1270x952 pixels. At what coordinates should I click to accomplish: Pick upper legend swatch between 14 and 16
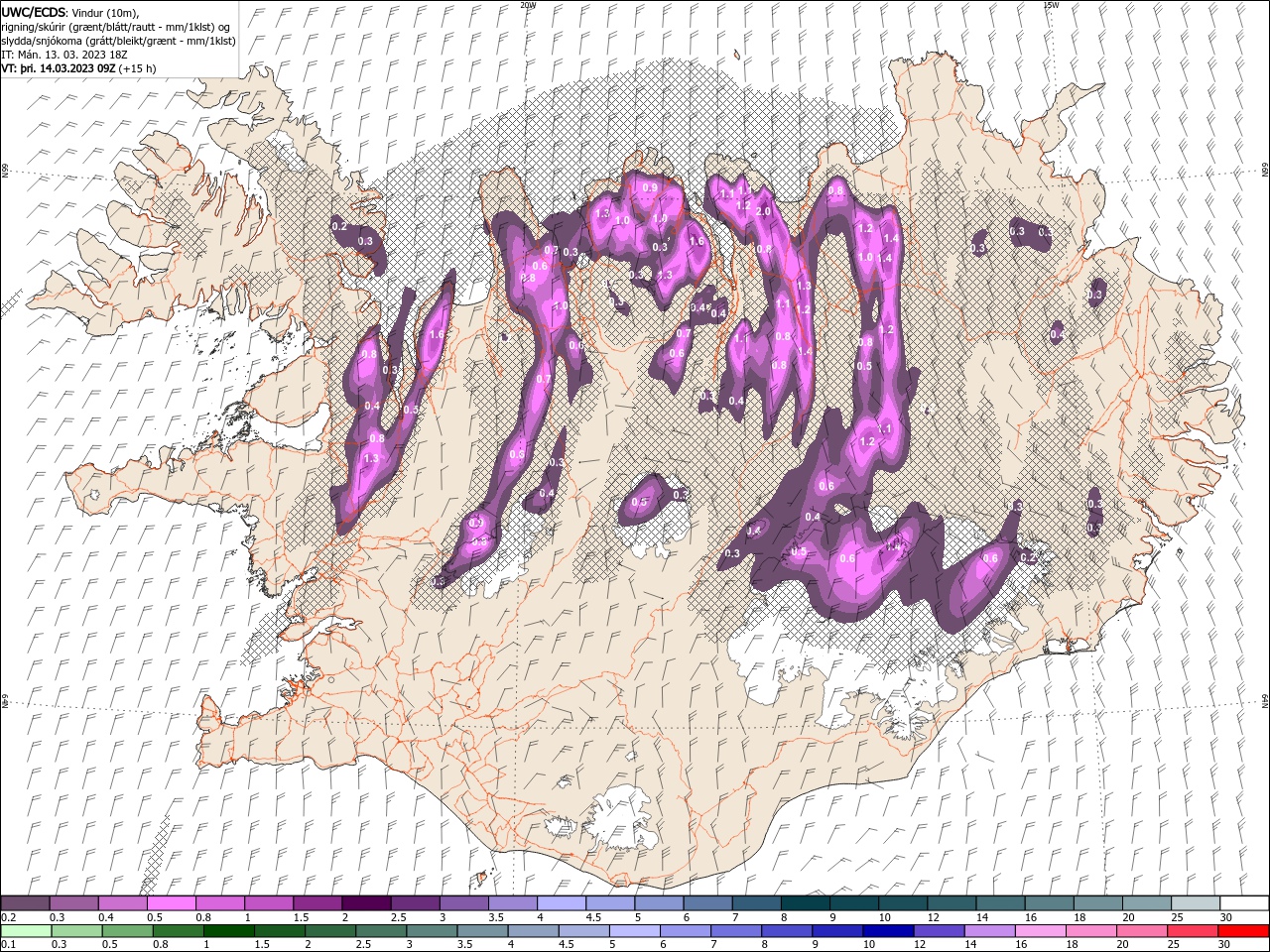[1000, 902]
